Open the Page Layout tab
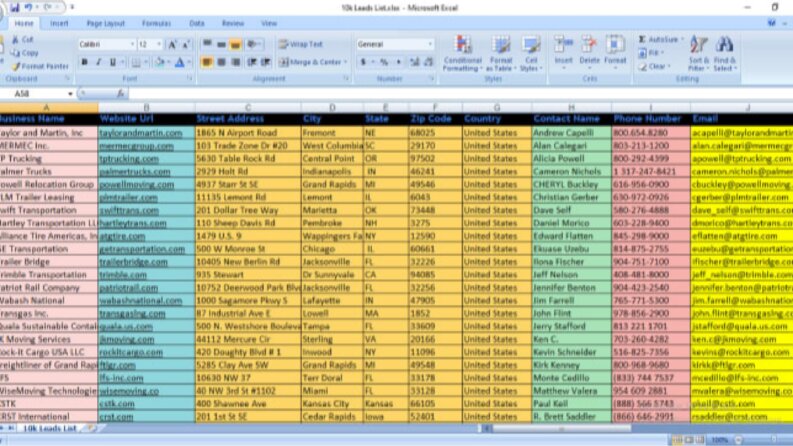Viewport: 793px width, 446px height. pos(105,23)
